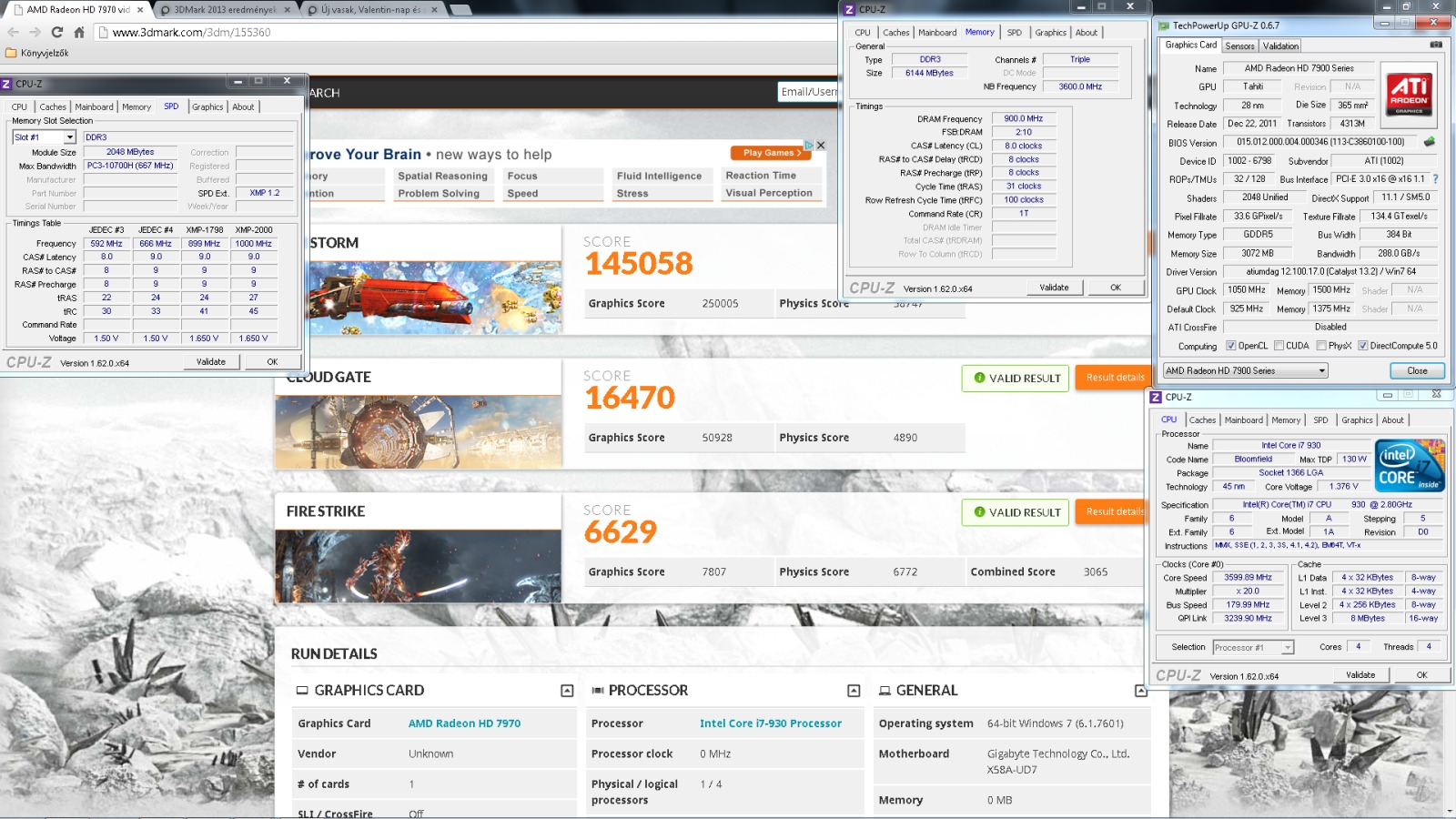Open the browser home page icon
The width and height of the screenshot is (1456, 819).
pyautogui.click(x=79, y=32)
